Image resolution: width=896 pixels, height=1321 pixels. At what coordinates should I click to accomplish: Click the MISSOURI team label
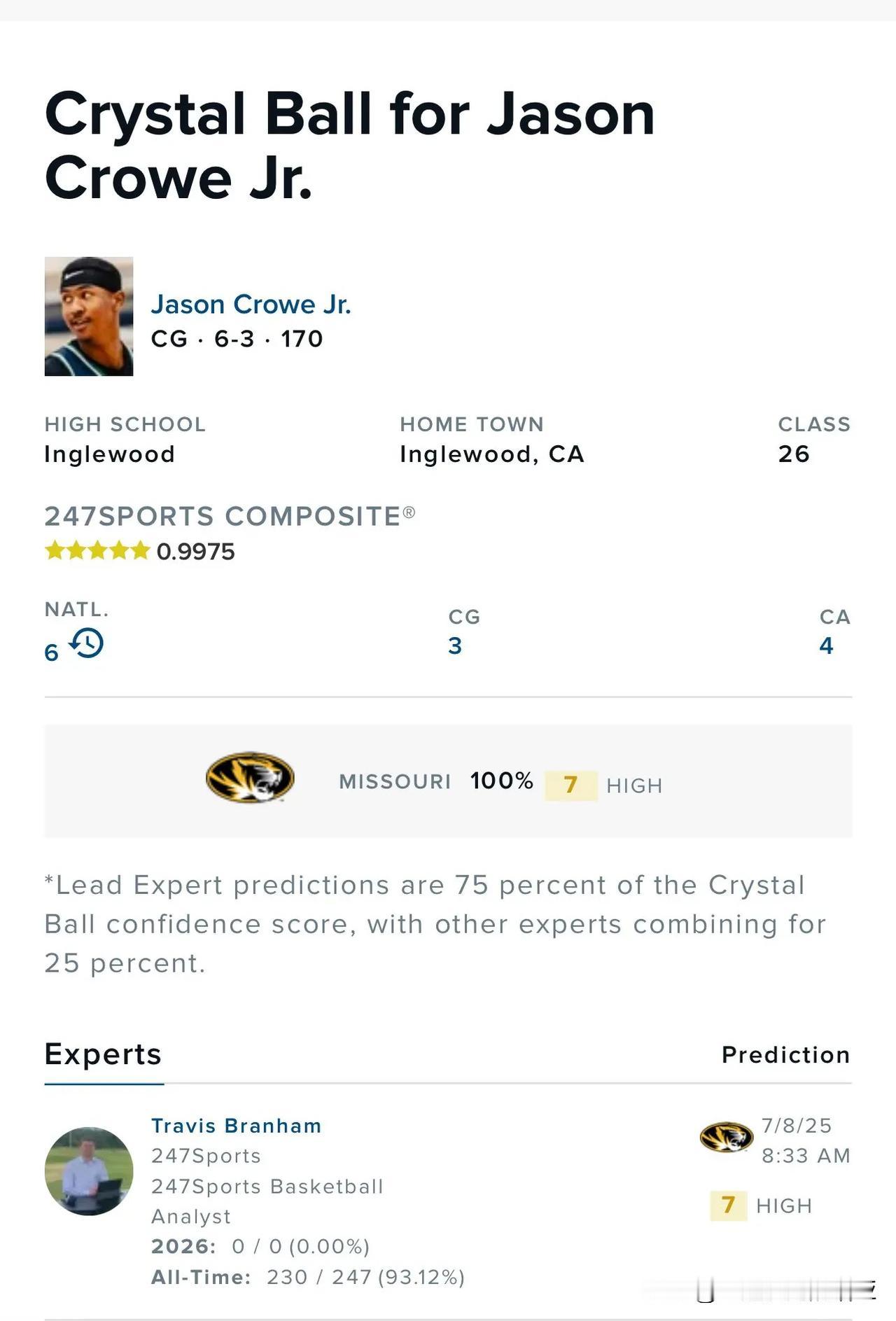(x=395, y=782)
